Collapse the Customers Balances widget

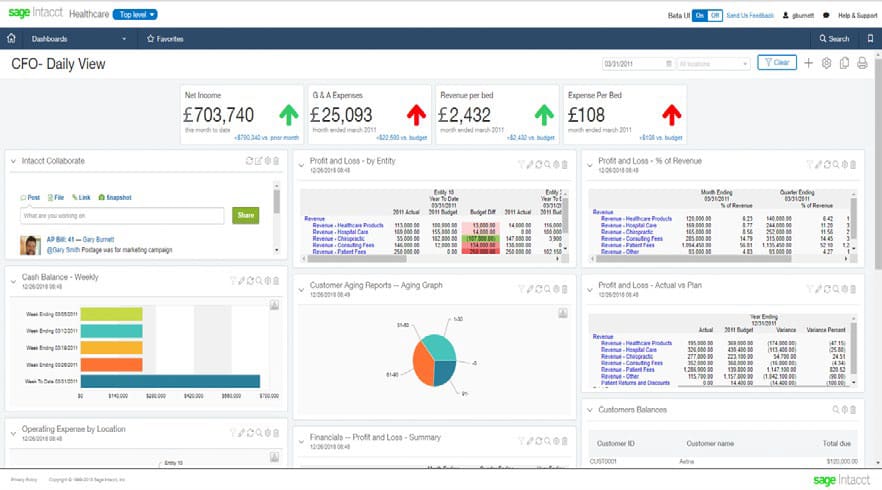click(x=590, y=410)
